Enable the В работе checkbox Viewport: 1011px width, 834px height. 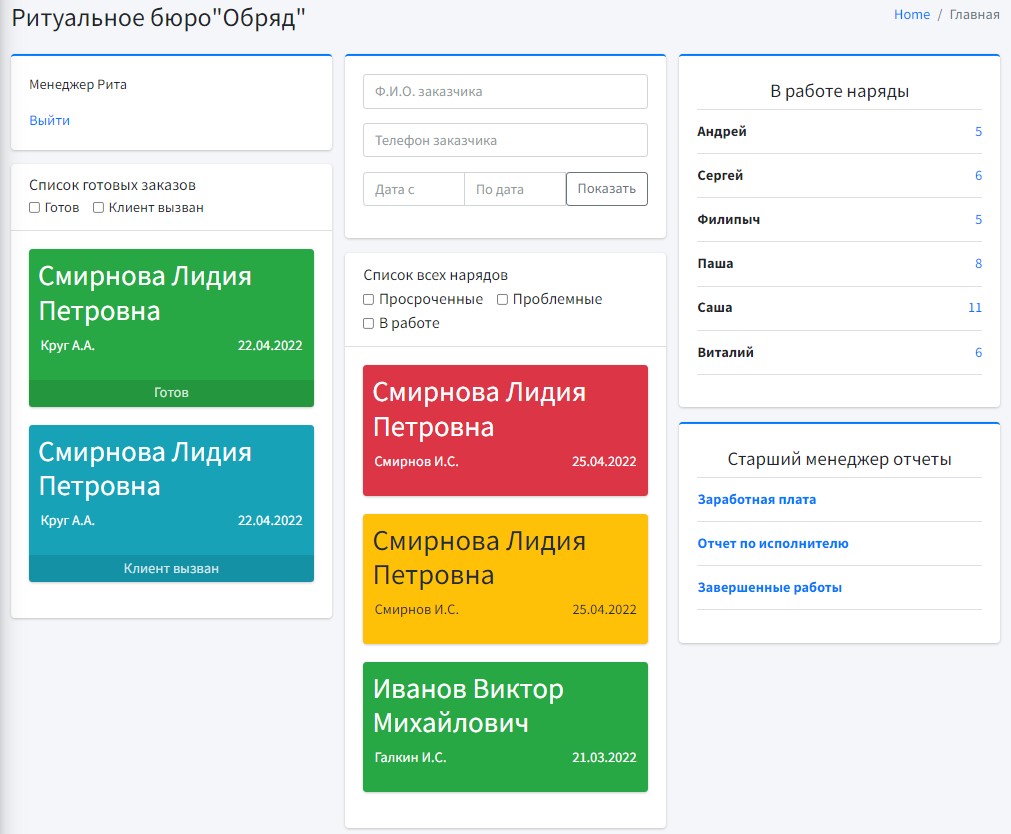pos(369,323)
